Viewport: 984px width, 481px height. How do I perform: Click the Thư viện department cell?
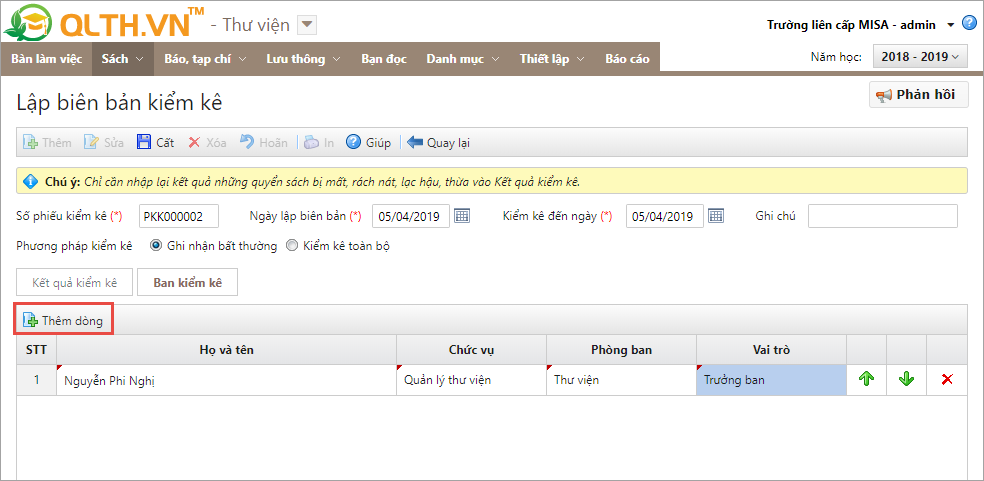pos(621,380)
